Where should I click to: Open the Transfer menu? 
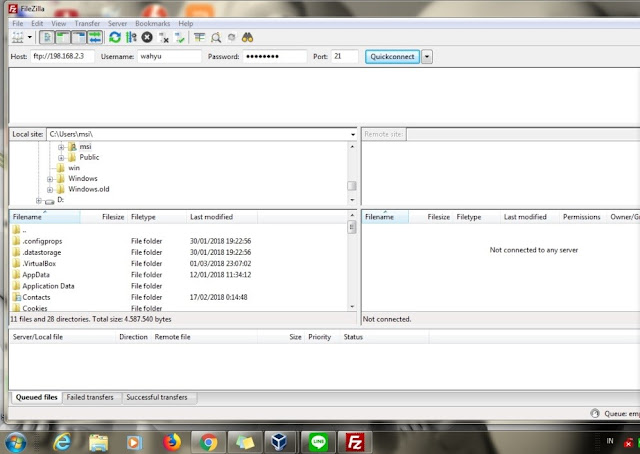pyautogui.click(x=87, y=24)
